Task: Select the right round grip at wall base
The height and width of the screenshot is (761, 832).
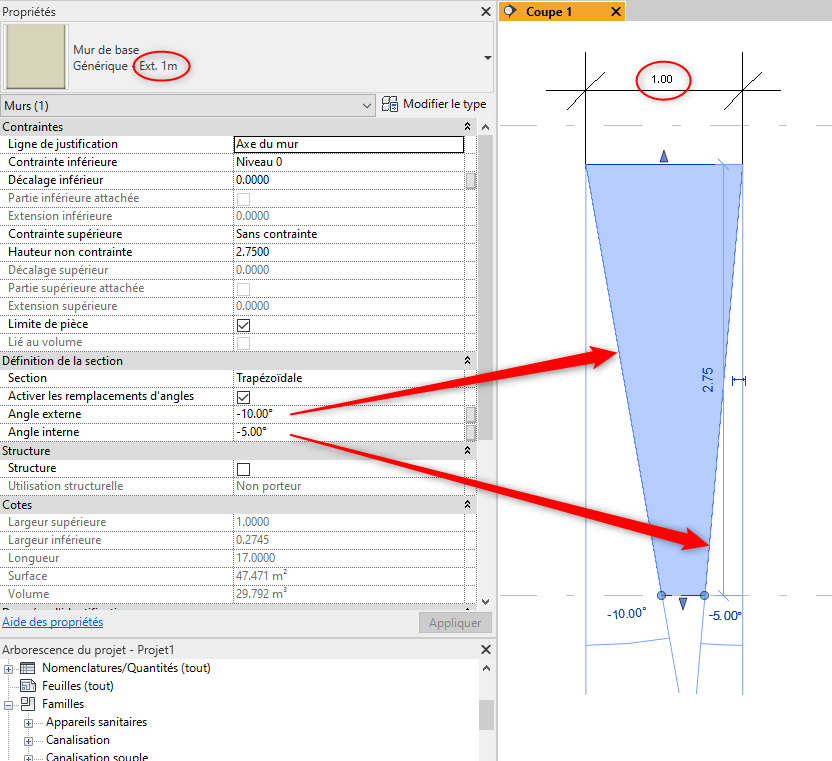Action: click(x=704, y=595)
